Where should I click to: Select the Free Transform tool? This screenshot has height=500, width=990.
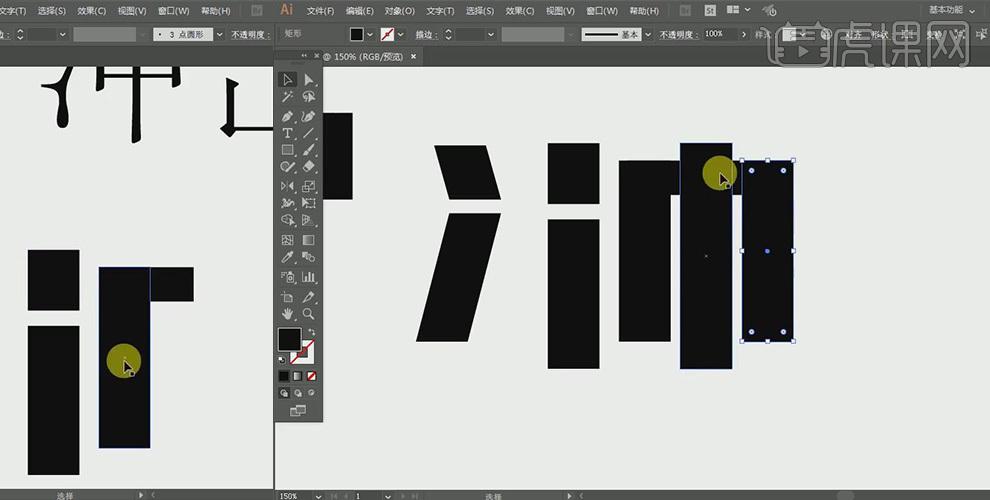coord(308,203)
